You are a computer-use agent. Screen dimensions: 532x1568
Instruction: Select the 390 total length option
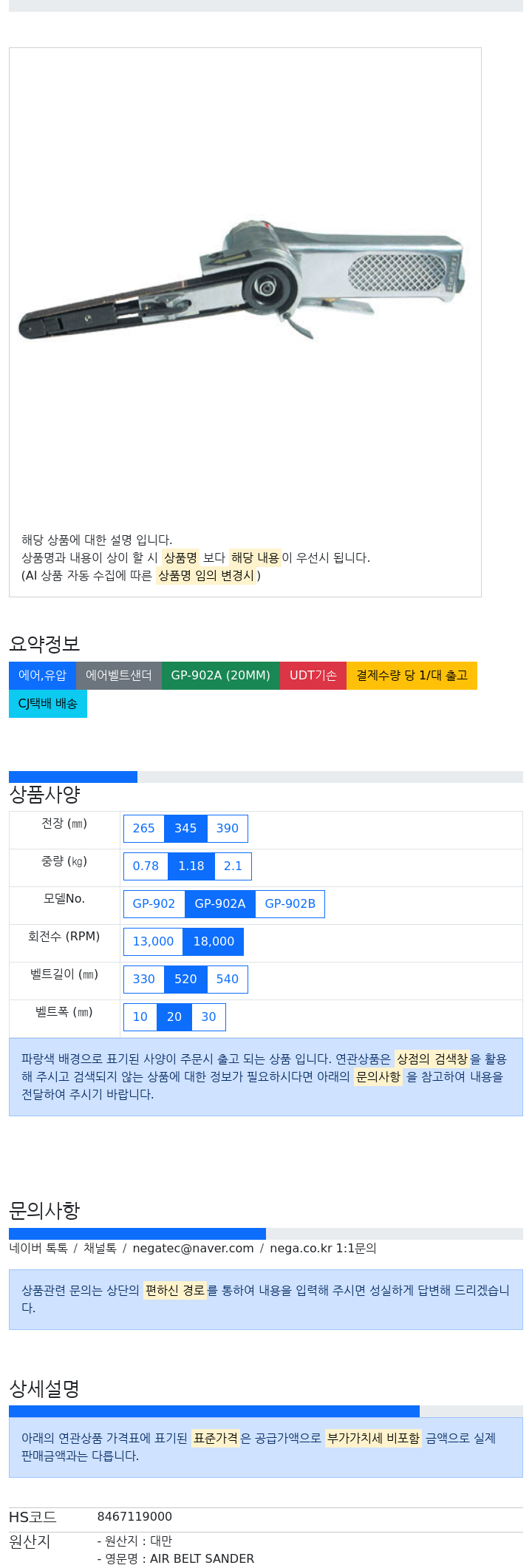coord(228,828)
